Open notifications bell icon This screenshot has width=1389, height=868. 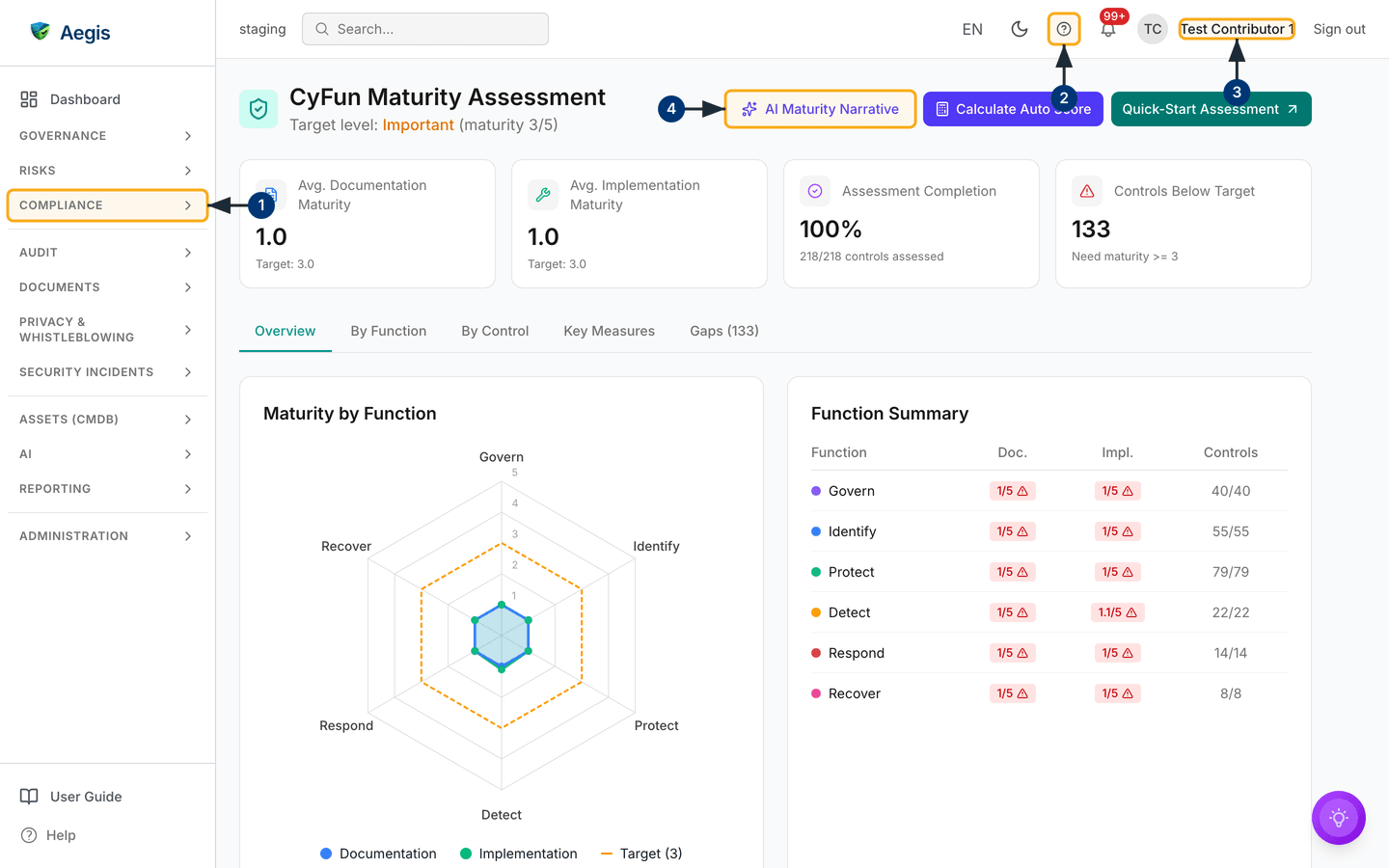tap(1108, 30)
